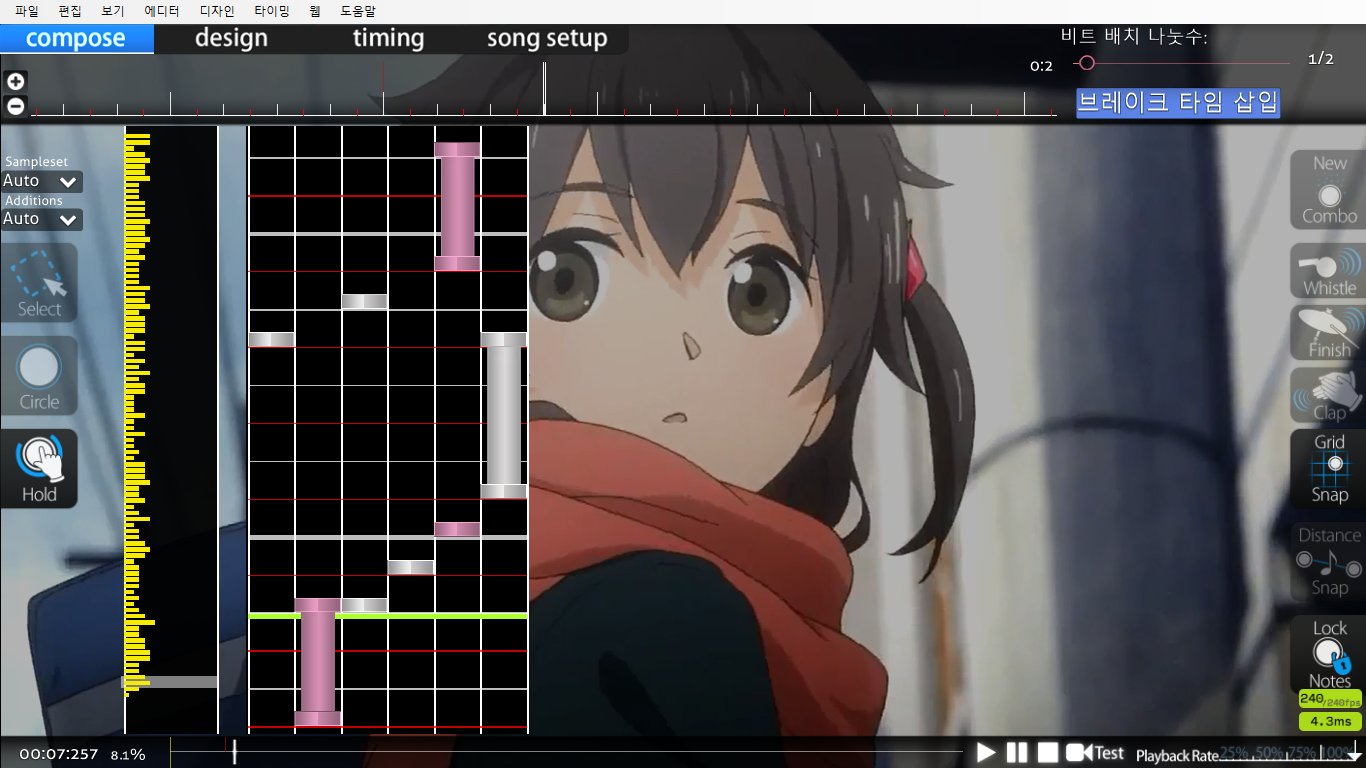Open the 편집 menu
Viewport: 1366px width, 768px height.
click(70, 11)
